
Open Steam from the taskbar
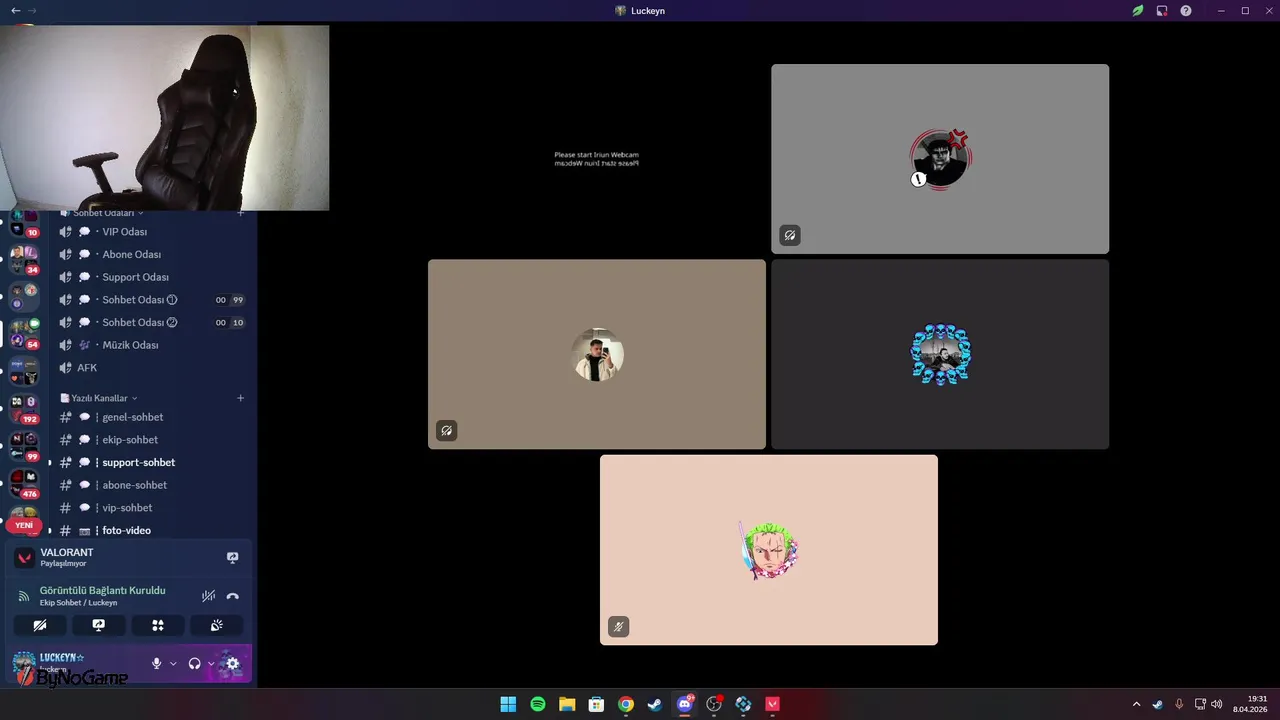[655, 704]
